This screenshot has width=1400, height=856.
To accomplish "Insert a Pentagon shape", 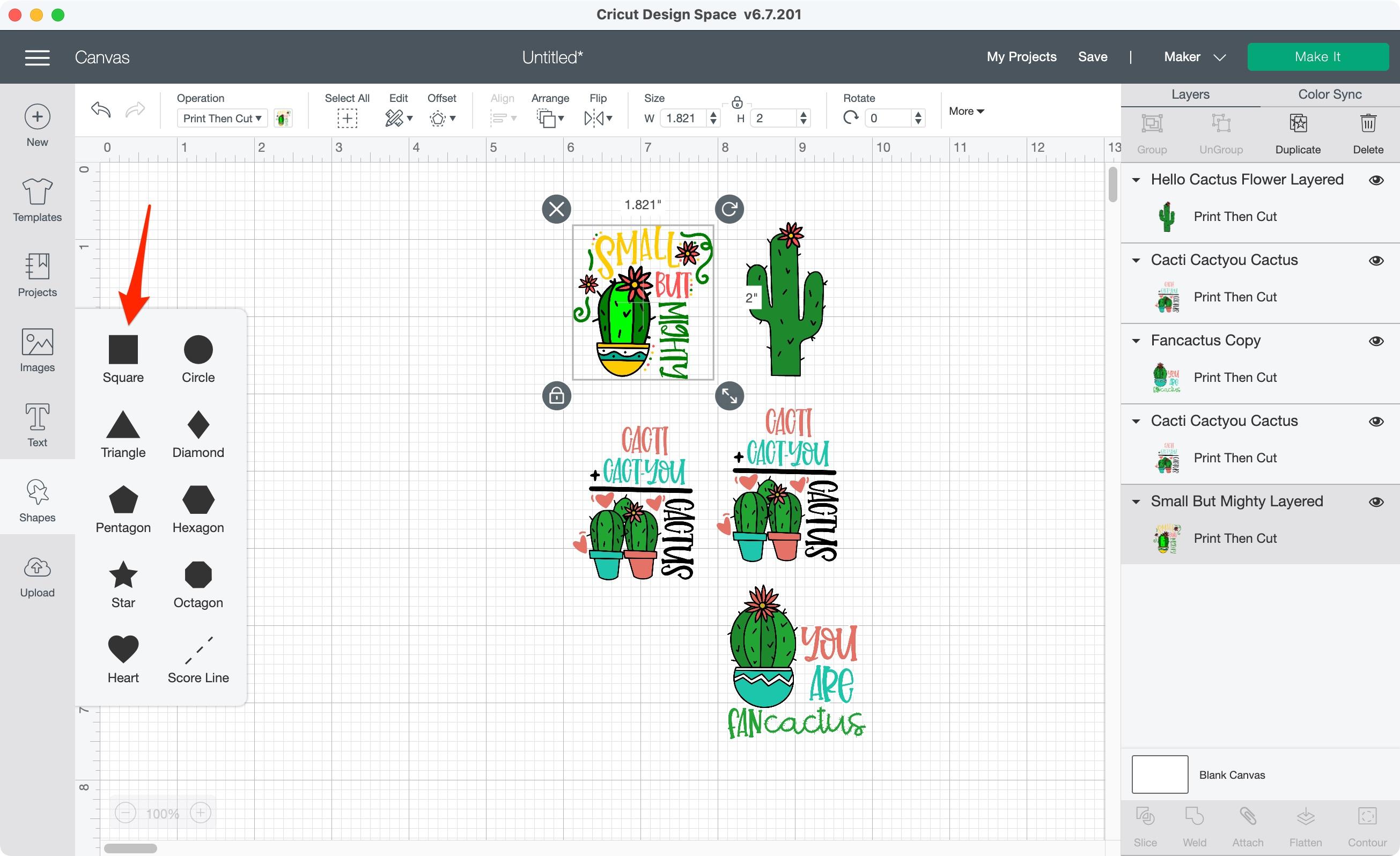I will [x=123, y=509].
